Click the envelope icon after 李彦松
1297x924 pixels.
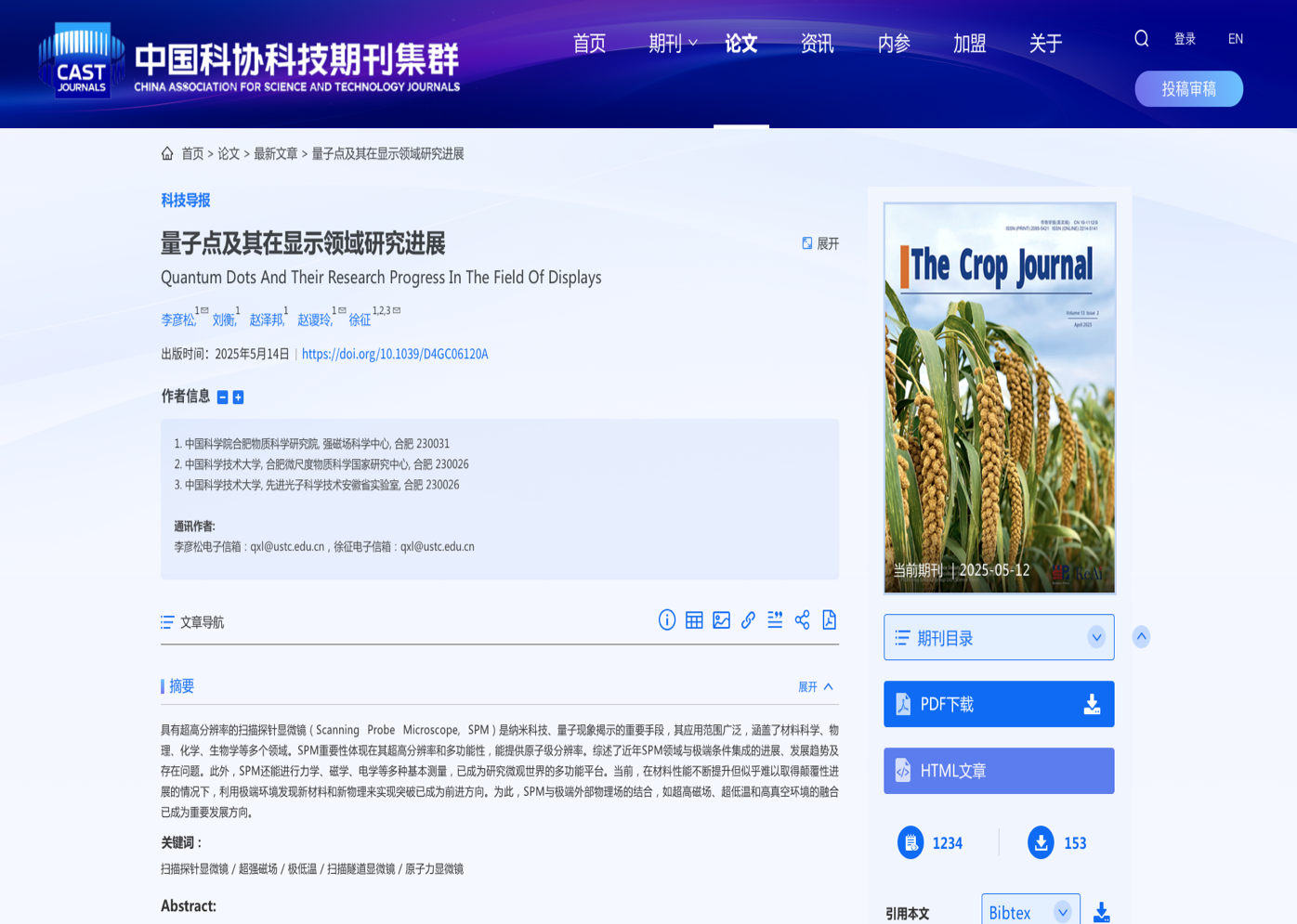[x=204, y=310]
